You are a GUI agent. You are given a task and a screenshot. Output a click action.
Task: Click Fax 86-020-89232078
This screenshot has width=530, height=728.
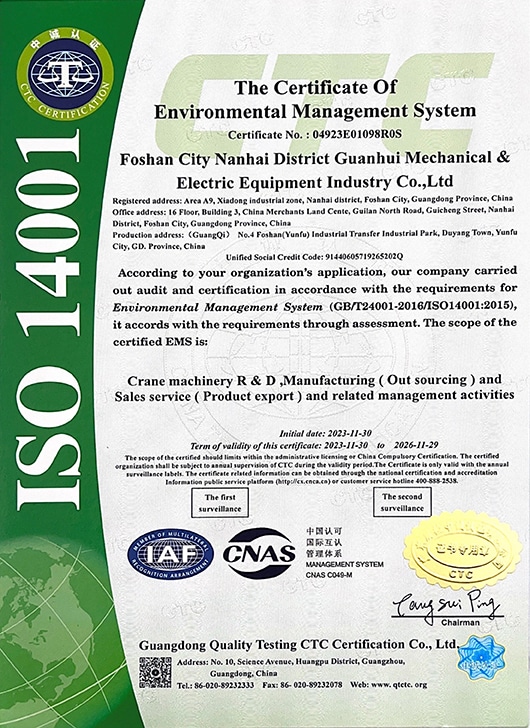[302, 685]
